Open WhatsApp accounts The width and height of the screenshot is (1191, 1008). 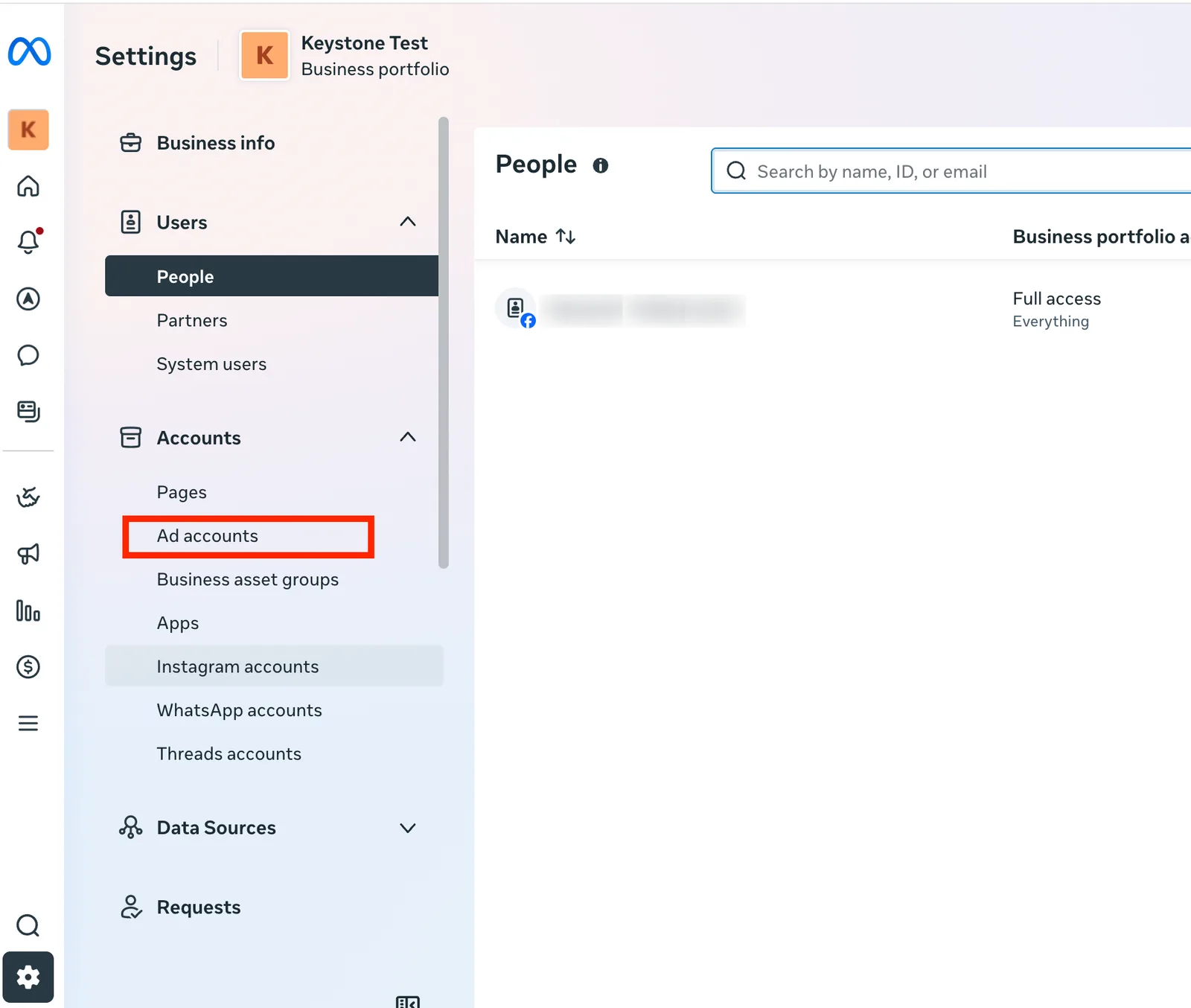[240, 710]
